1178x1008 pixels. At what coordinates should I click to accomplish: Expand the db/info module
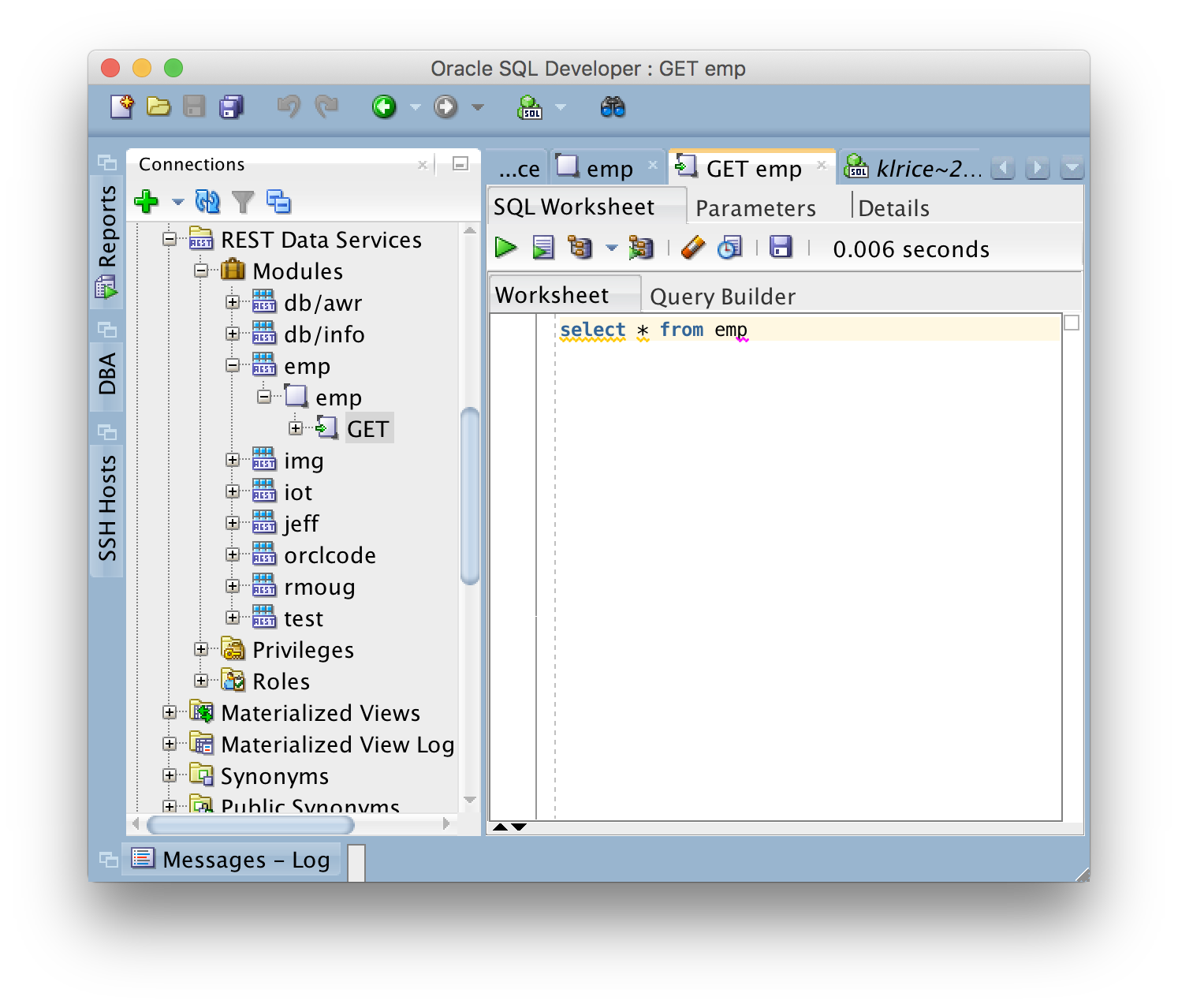coord(233,334)
